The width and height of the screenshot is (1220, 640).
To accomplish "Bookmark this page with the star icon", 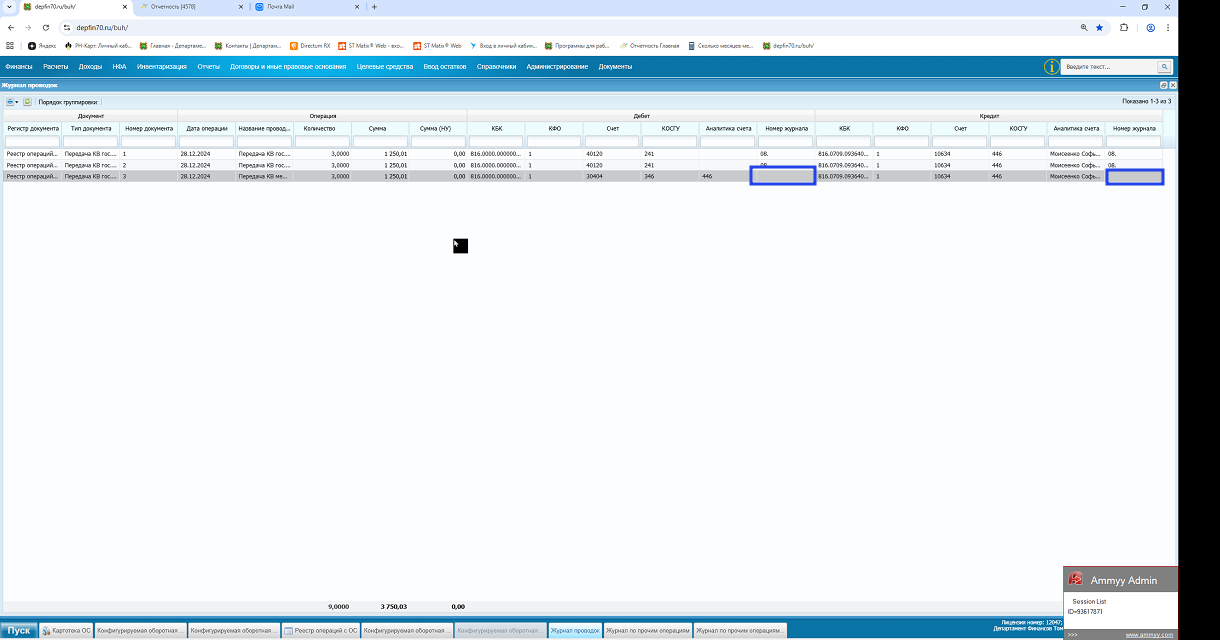I will click(1100, 27).
